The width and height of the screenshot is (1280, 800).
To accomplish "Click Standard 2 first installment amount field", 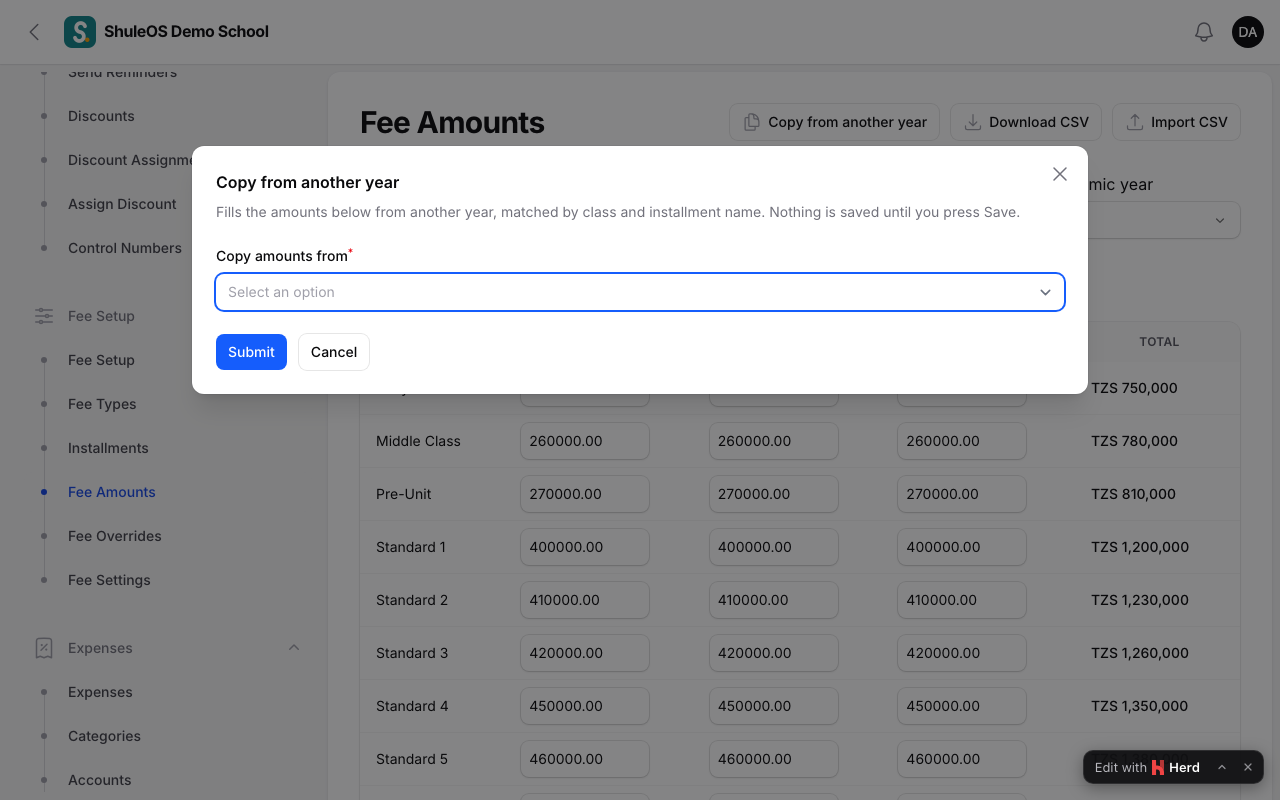I will pos(585,600).
